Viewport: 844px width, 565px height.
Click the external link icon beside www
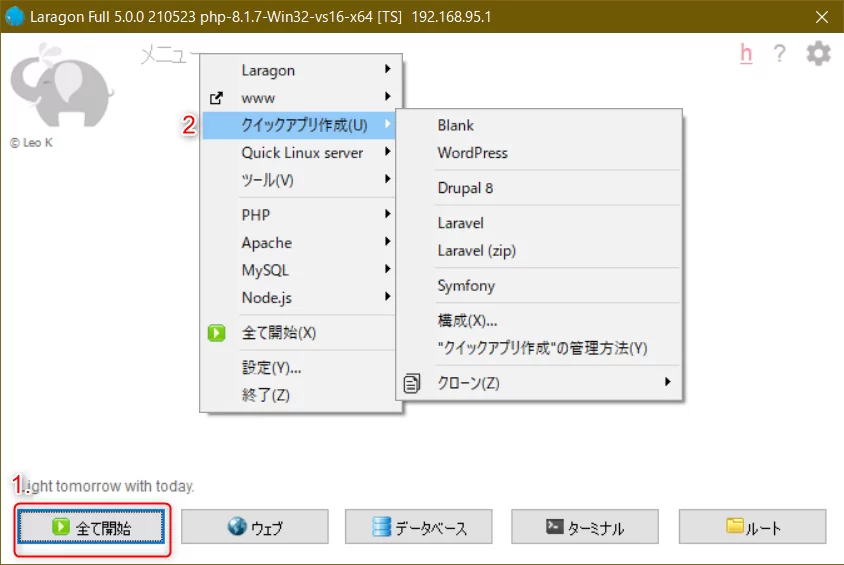click(216, 98)
